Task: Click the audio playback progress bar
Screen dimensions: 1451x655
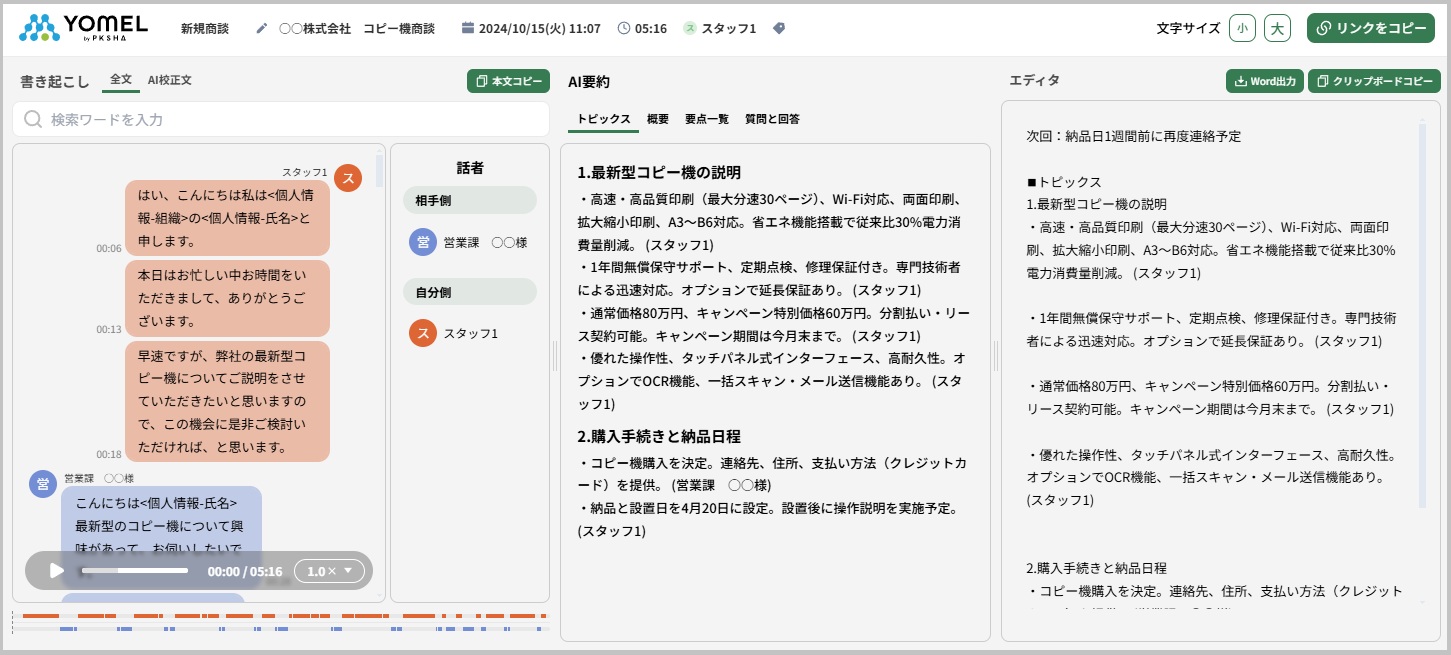Action: click(x=135, y=571)
